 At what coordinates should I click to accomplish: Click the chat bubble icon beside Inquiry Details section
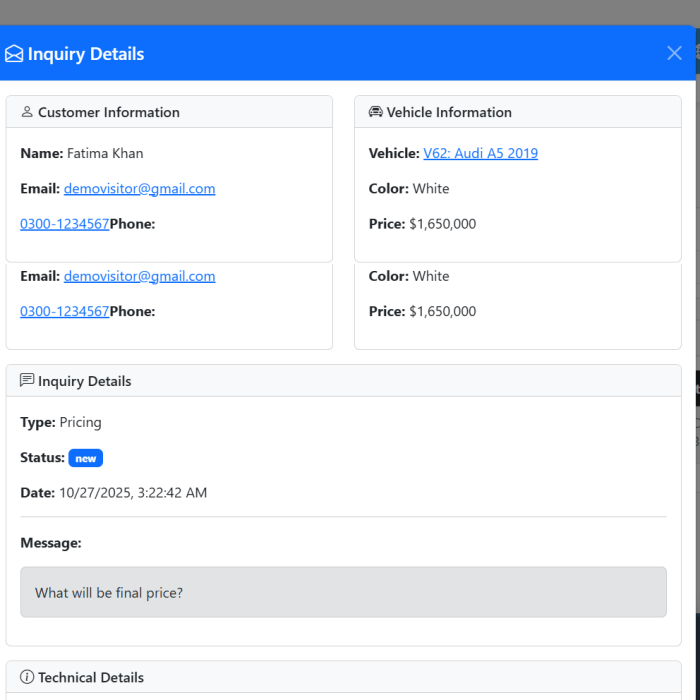pos(27,381)
